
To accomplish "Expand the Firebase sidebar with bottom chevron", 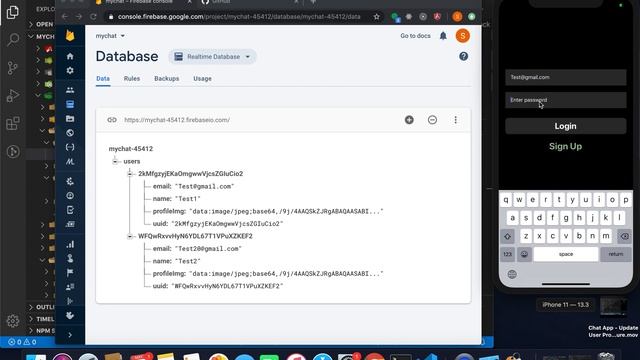I will point(70,335).
